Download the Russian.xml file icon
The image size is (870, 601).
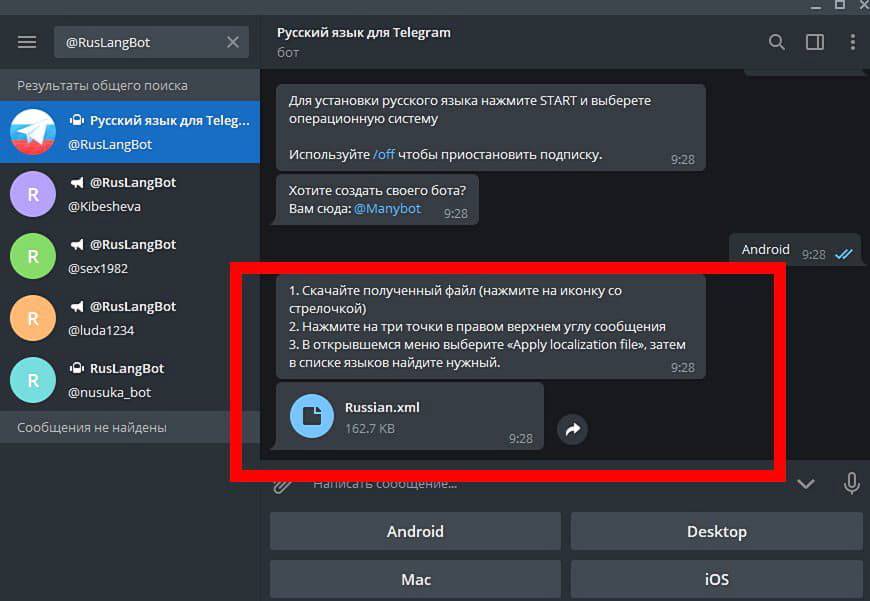(x=311, y=416)
